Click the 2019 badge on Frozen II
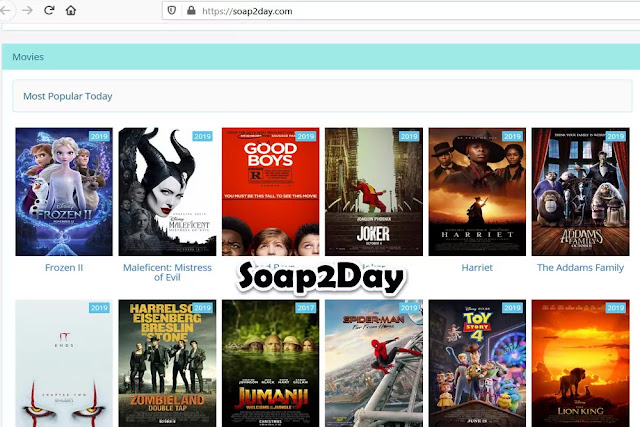 (x=99, y=136)
